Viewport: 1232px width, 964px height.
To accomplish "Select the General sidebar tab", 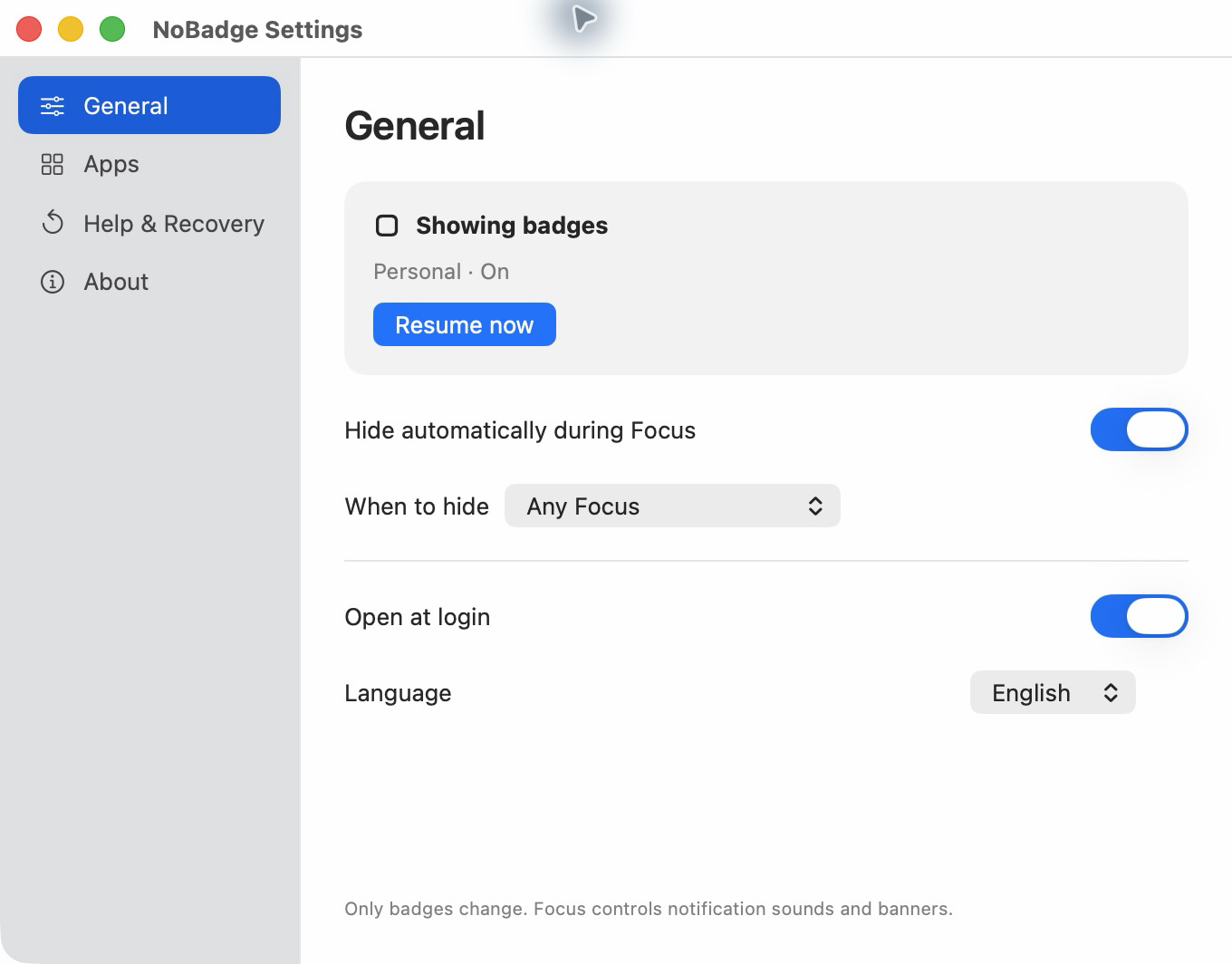I will [x=149, y=105].
